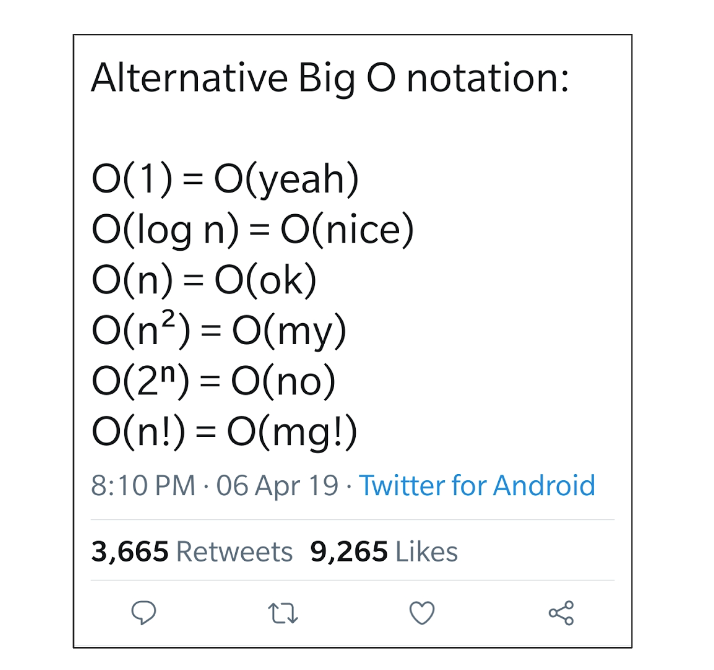Select the O(log n) term
Screen dimensions: 714x670
165,231
